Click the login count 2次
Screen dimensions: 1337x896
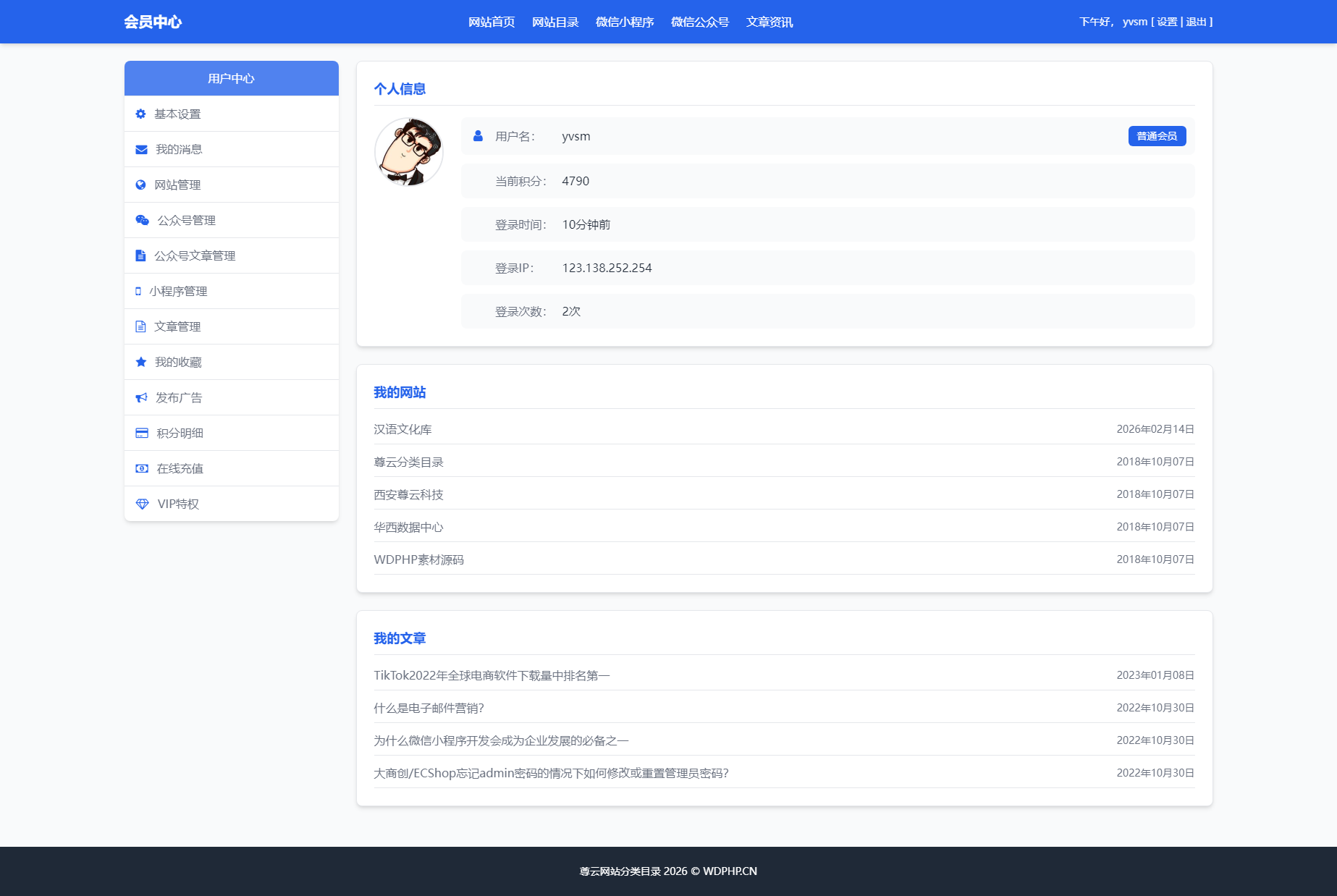[571, 311]
